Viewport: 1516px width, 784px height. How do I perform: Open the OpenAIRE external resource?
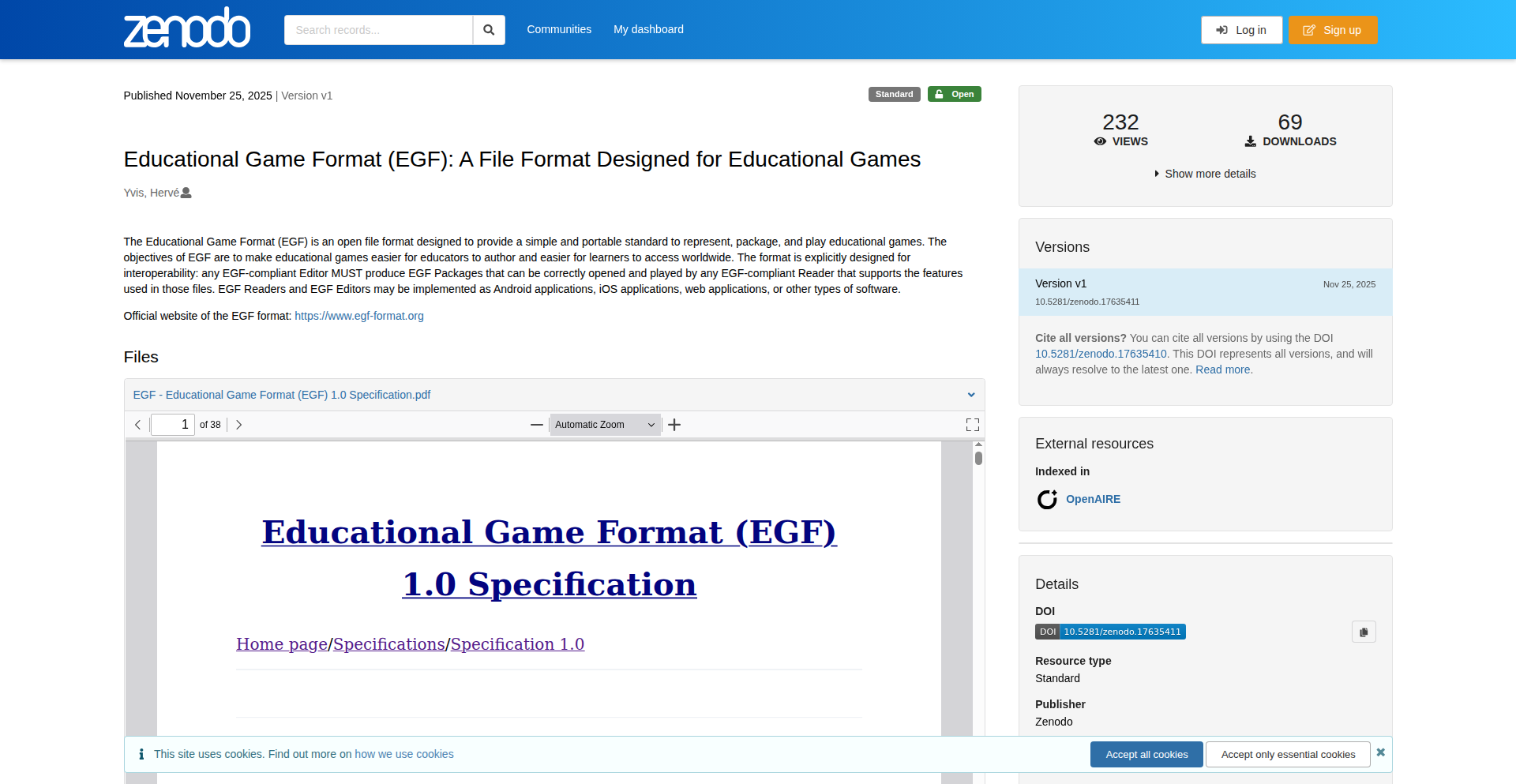tap(1093, 499)
